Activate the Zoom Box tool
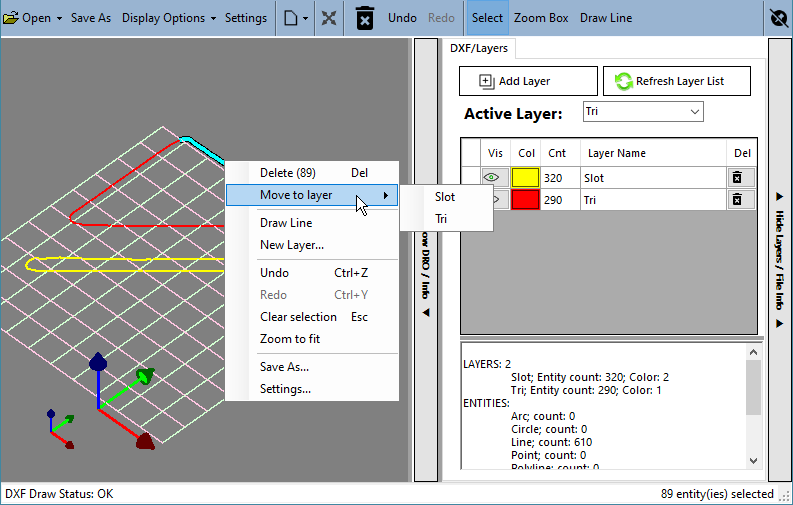Image resolution: width=793 pixels, height=505 pixels. (541, 18)
